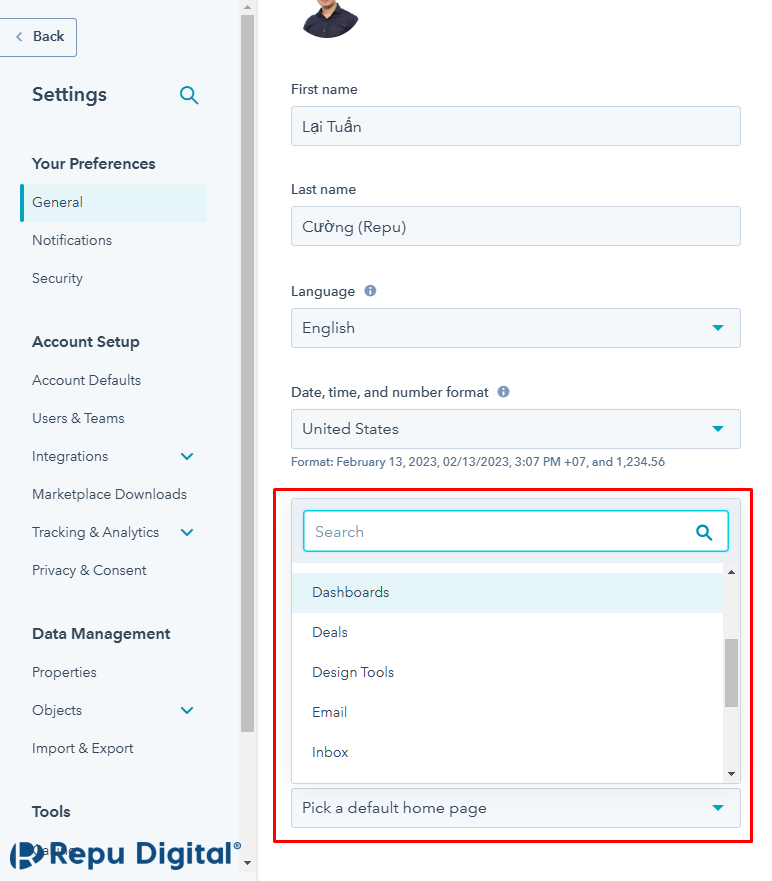
Task: Select Design Tools from the list
Action: pyautogui.click(x=507, y=672)
